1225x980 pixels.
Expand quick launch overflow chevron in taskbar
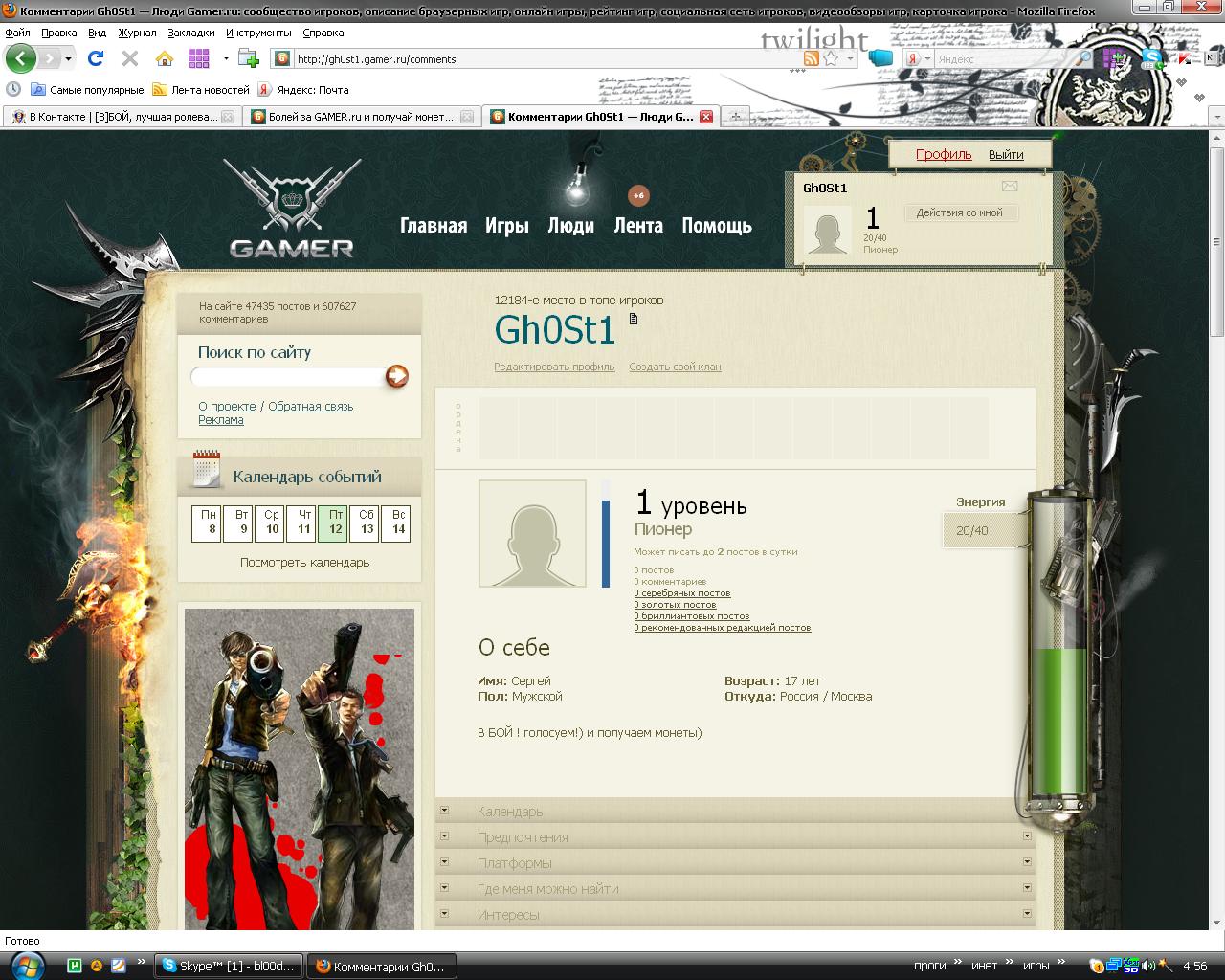click(x=142, y=962)
